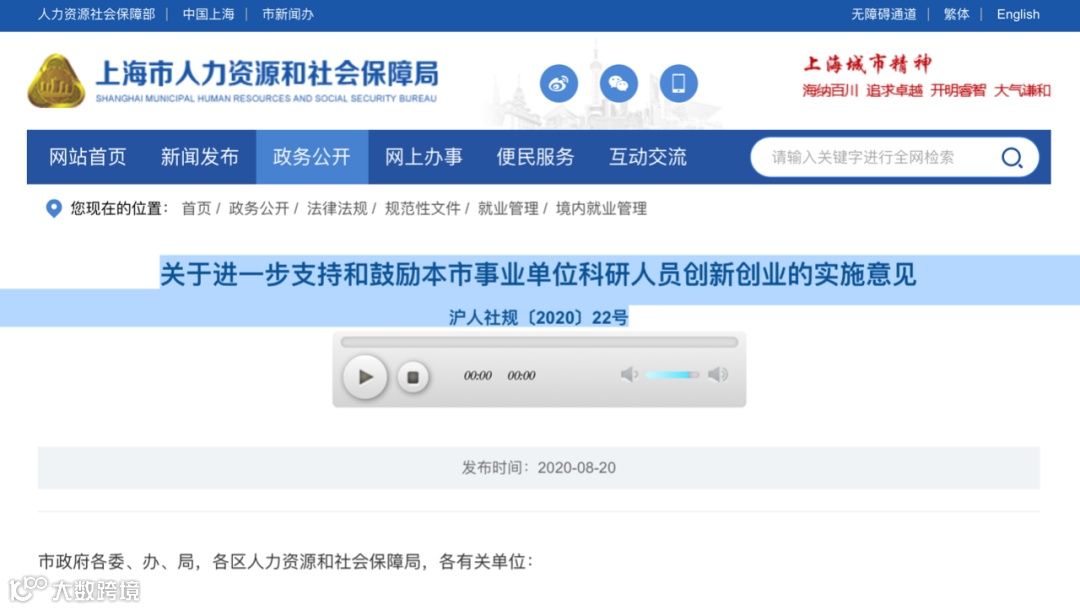This screenshot has width=1080, height=610.
Task: Go to 法律法规 in breadcrumb
Action: (x=338, y=209)
